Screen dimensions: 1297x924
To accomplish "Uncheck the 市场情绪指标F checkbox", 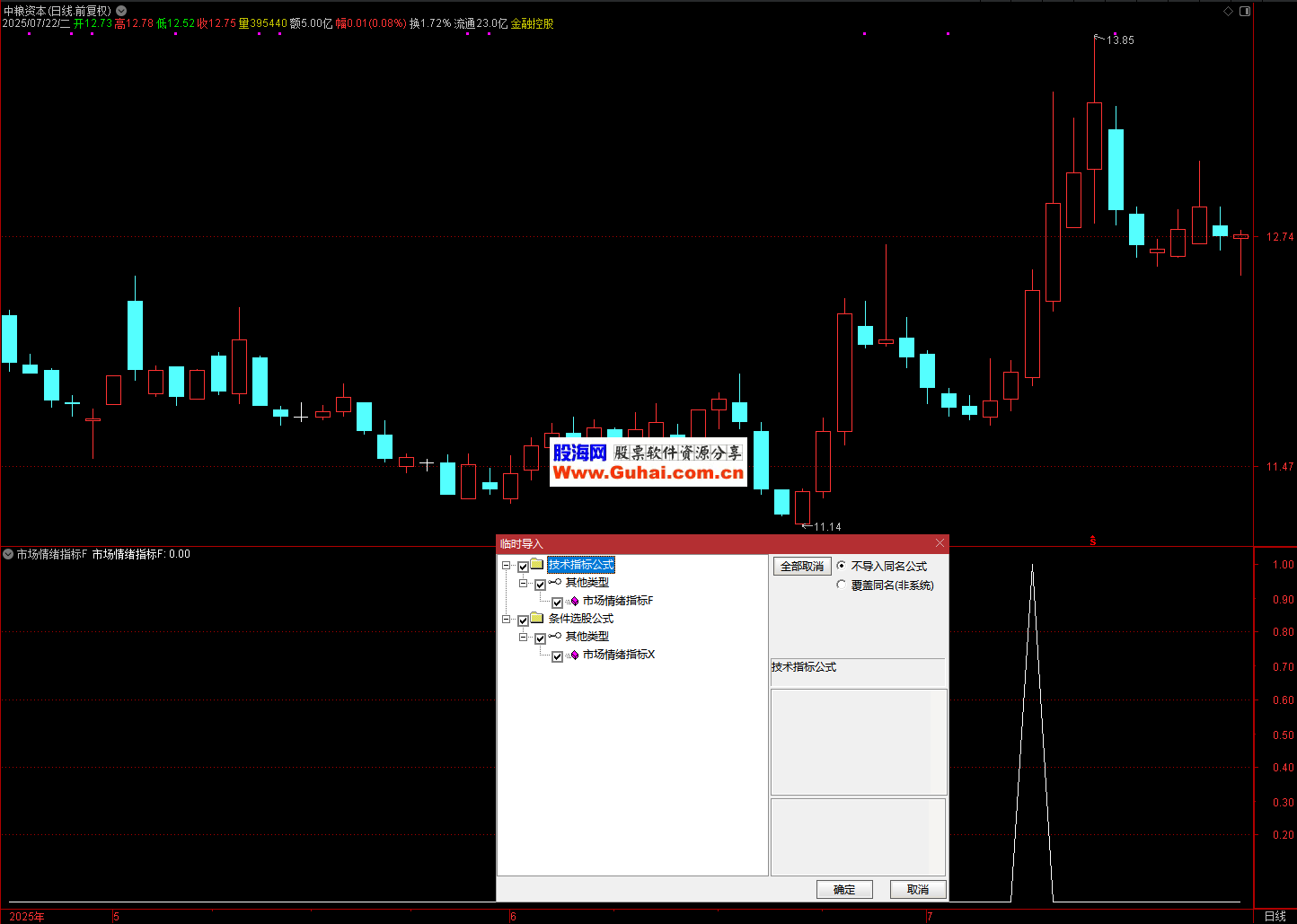I will coord(557,603).
